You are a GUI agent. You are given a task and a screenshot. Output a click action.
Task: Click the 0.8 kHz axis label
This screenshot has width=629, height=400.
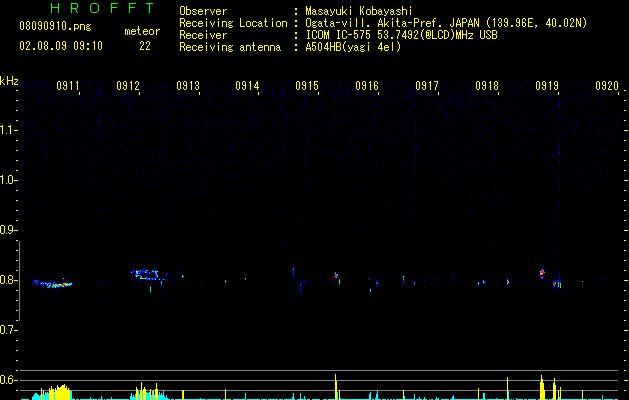pyautogui.click(x=8, y=280)
